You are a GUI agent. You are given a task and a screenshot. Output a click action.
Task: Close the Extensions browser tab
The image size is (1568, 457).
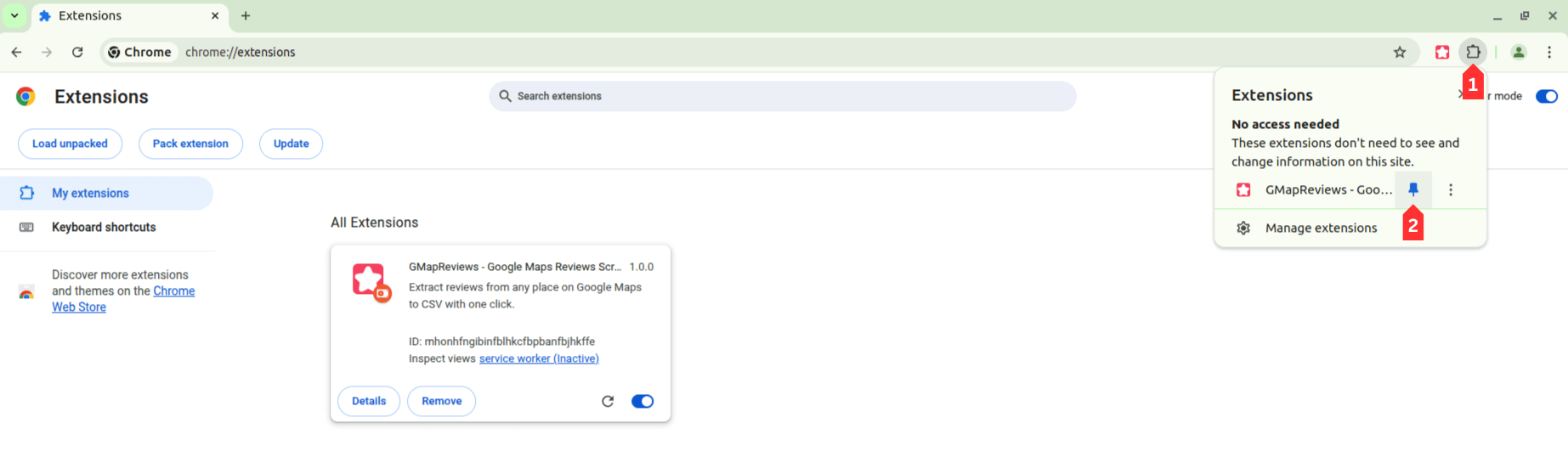click(x=215, y=15)
